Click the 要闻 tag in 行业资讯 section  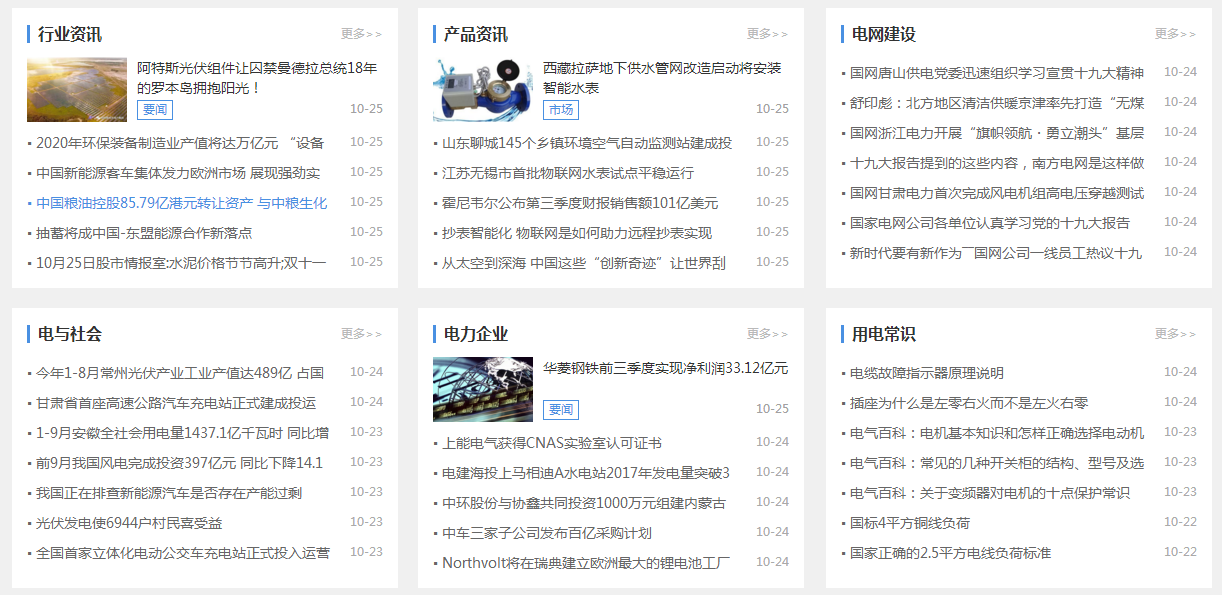[155, 109]
